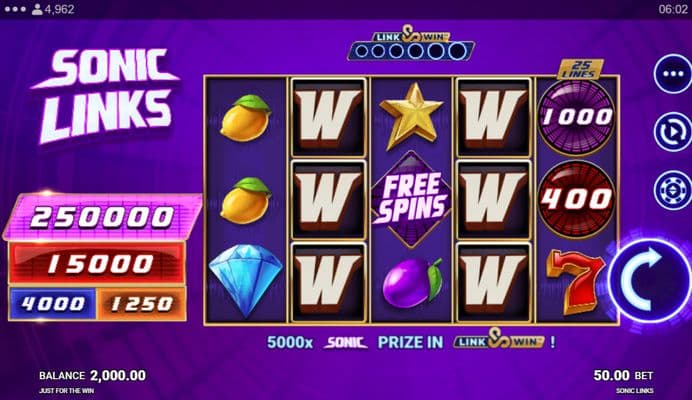Click the 15000 red jackpot panel
Viewport: 692px width, 400px height.
click(x=97, y=264)
